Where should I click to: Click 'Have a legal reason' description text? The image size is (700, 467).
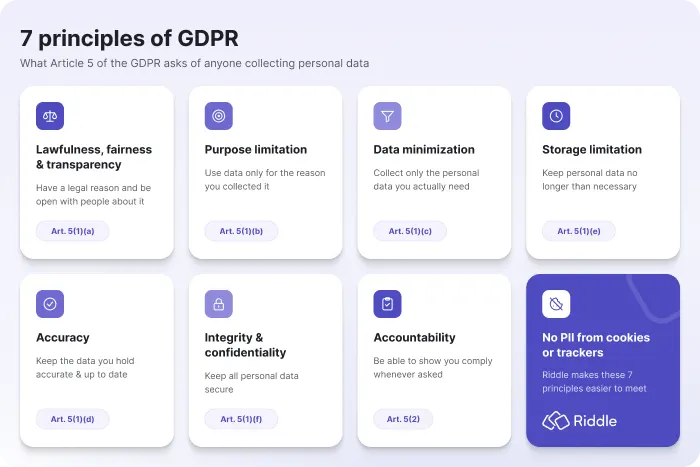point(93,195)
